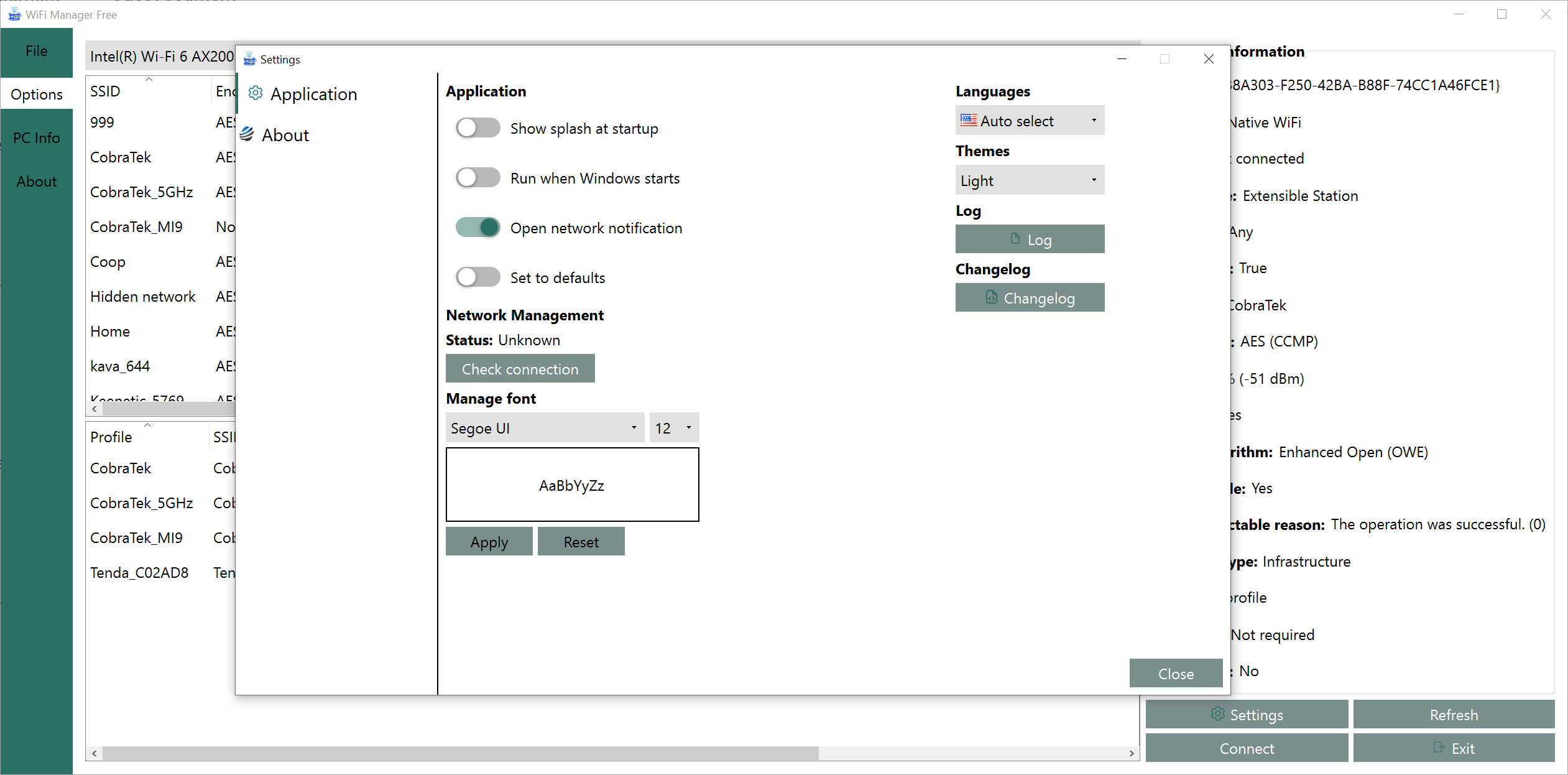This screenshot has height=775, width=1568.
Task: Click the main window Settings button
Action: tap(1247, 714)
